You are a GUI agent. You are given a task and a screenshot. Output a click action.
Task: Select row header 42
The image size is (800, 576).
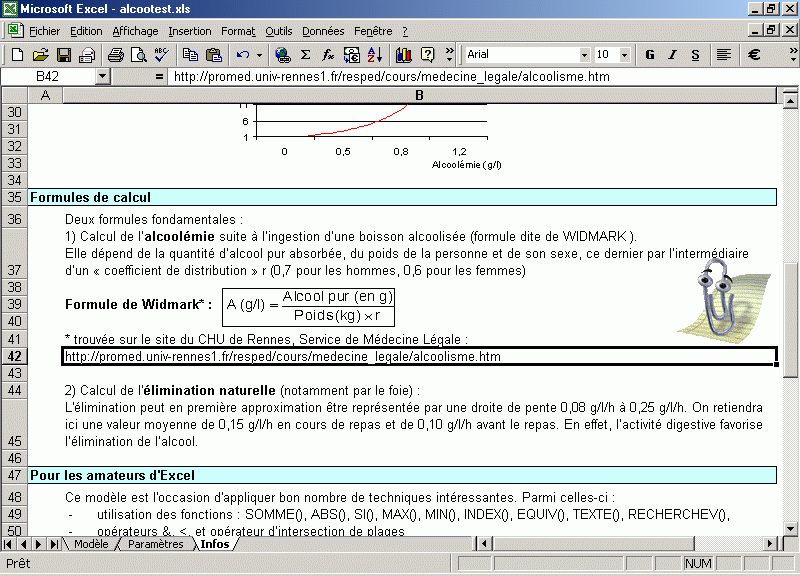[14, 356]
